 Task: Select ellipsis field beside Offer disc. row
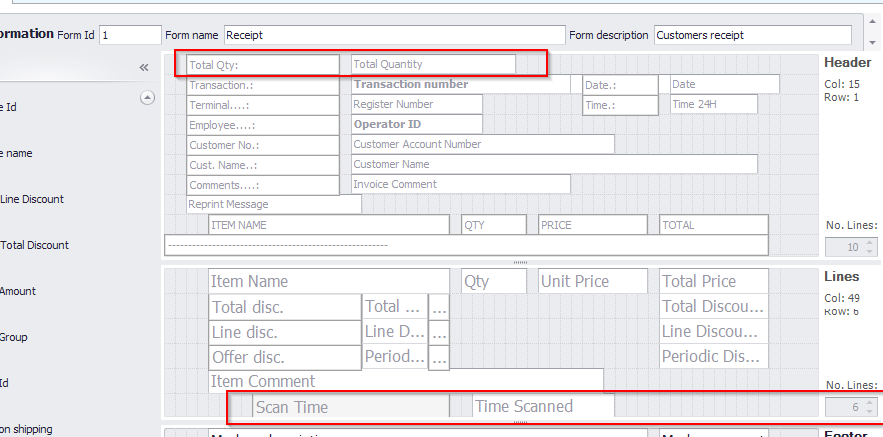click(440, 358)
